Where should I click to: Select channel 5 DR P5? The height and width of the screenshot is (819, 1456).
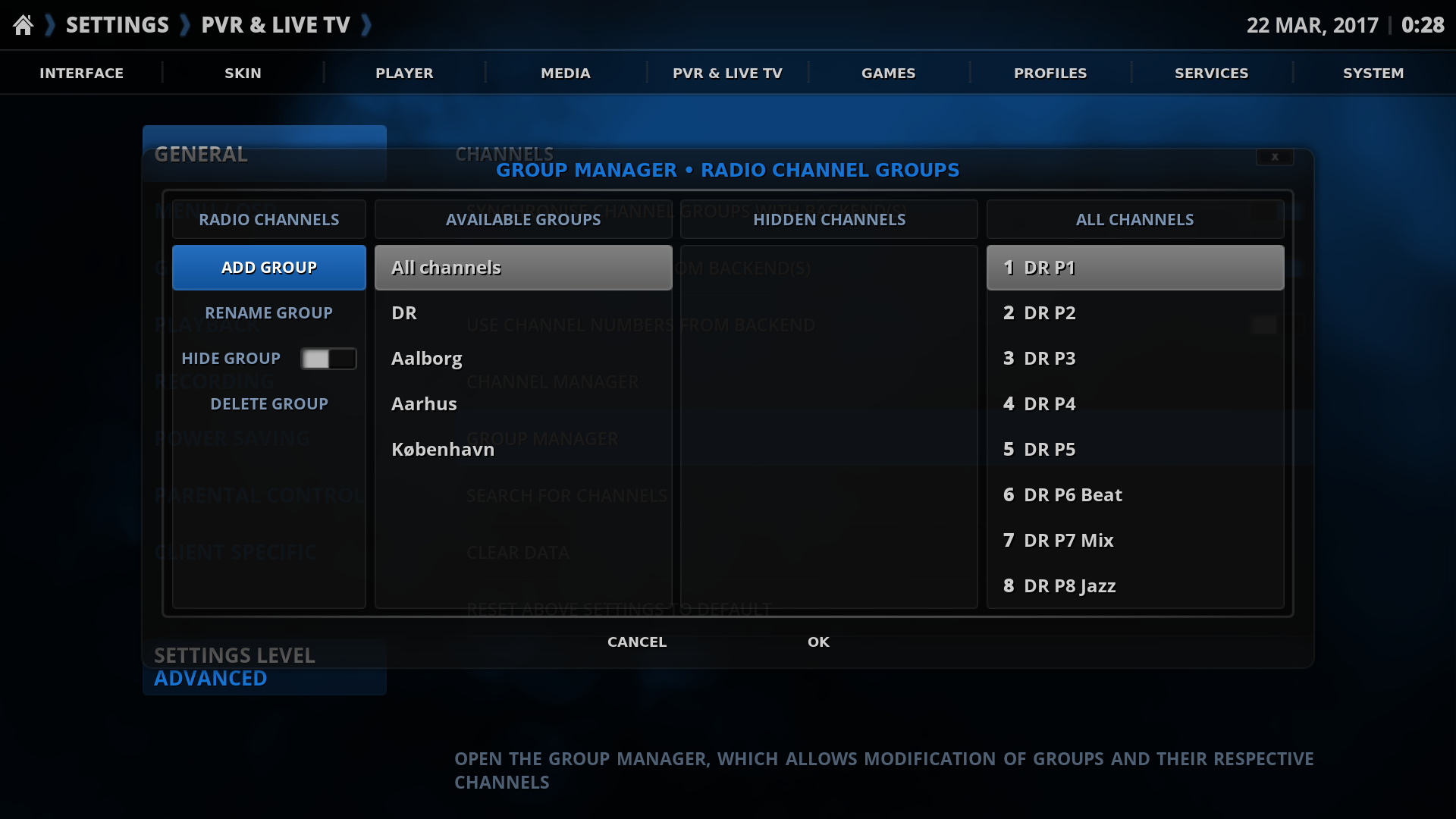[x=1135, y=450]
